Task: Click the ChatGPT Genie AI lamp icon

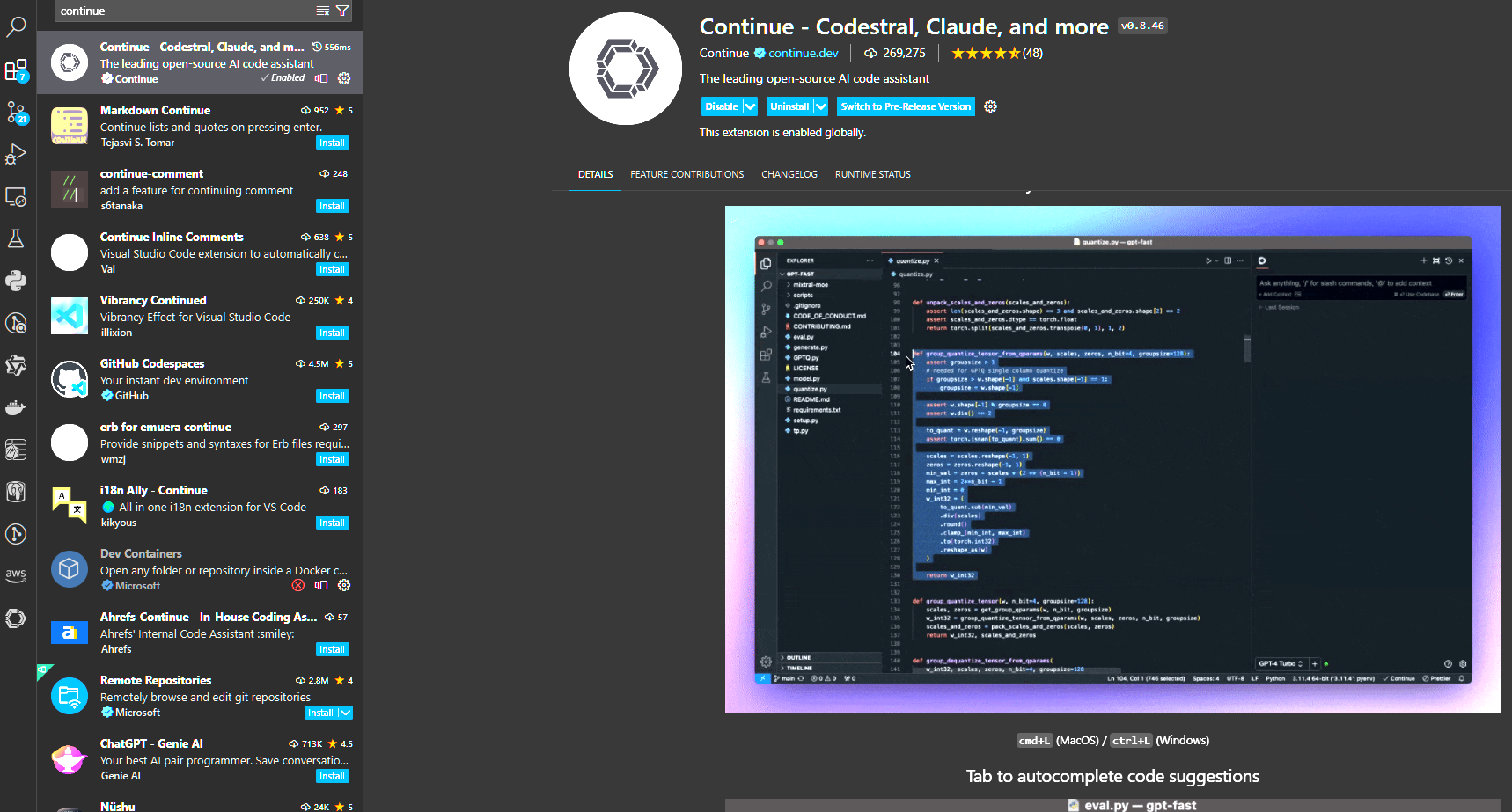Action: pyautogui.click(x=70, y=759)
